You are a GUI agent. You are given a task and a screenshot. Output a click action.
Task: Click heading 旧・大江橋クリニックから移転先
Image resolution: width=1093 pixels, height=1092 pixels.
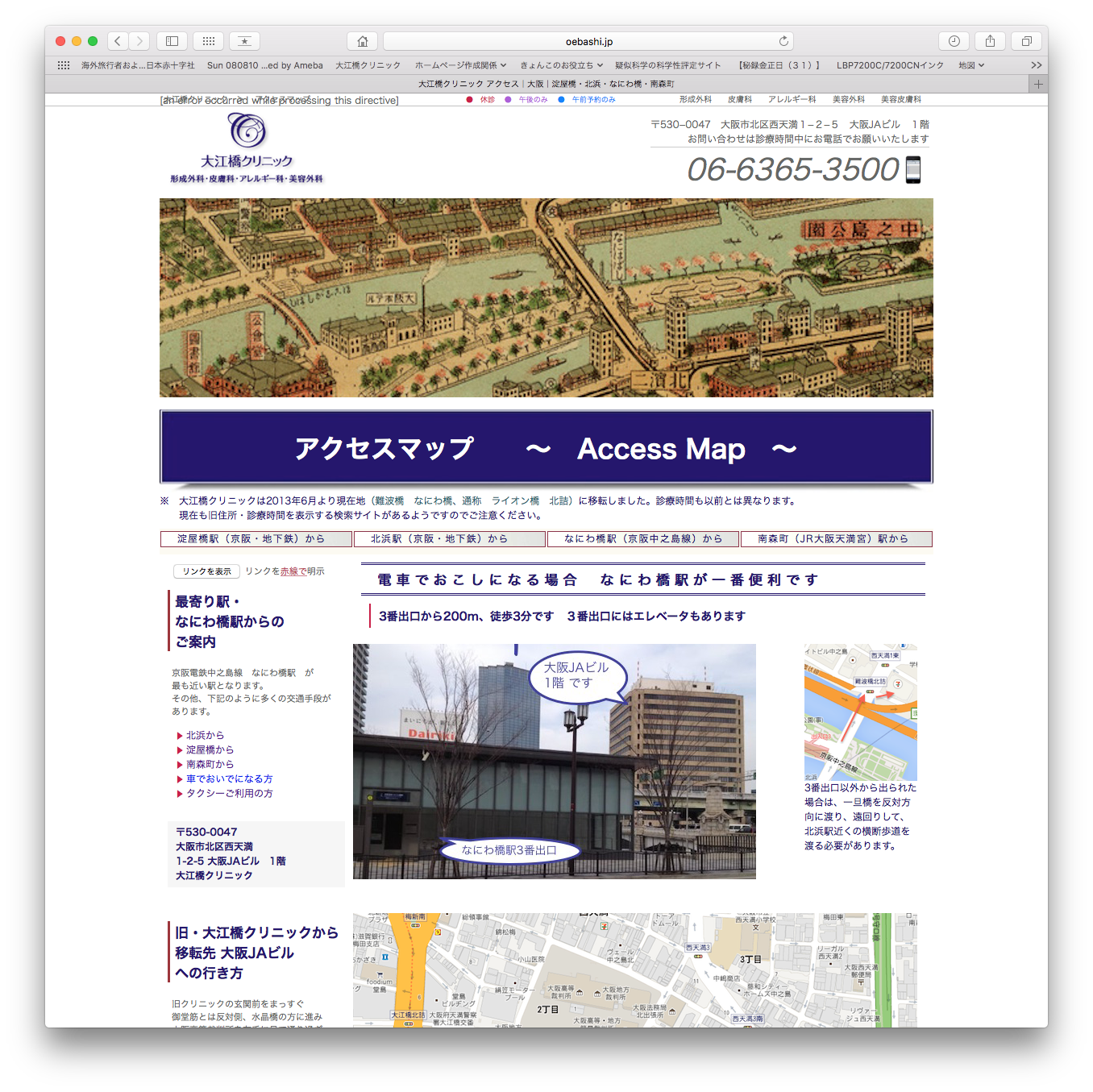point(256,953)
